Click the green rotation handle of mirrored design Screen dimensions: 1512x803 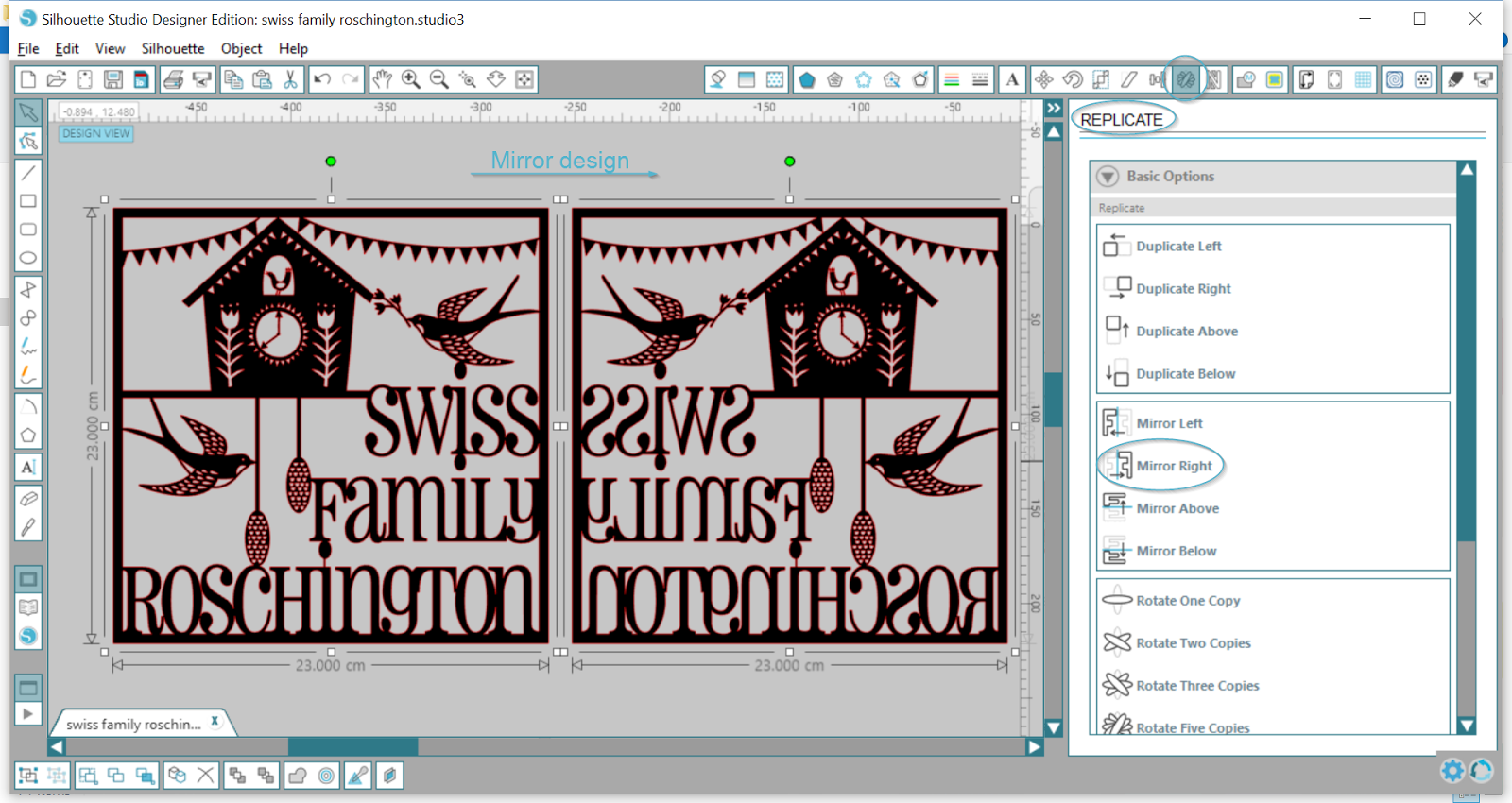tap(789, 162)
